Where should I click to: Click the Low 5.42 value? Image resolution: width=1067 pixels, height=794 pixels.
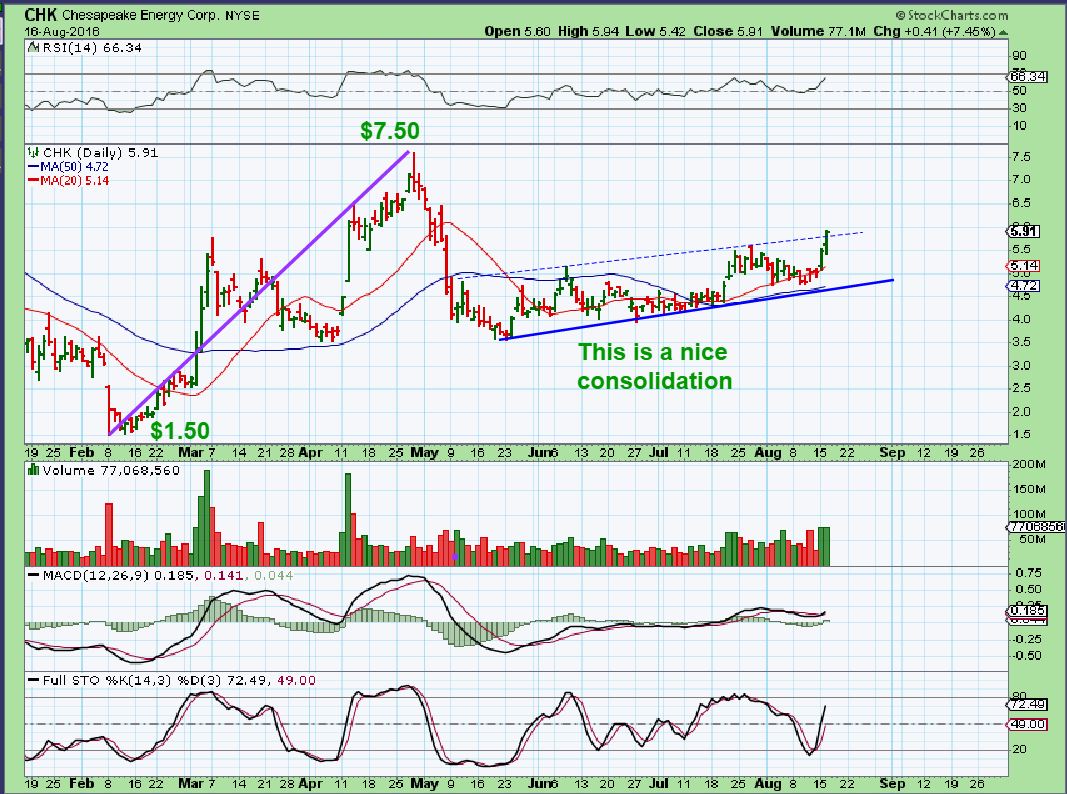pos(657,31)
